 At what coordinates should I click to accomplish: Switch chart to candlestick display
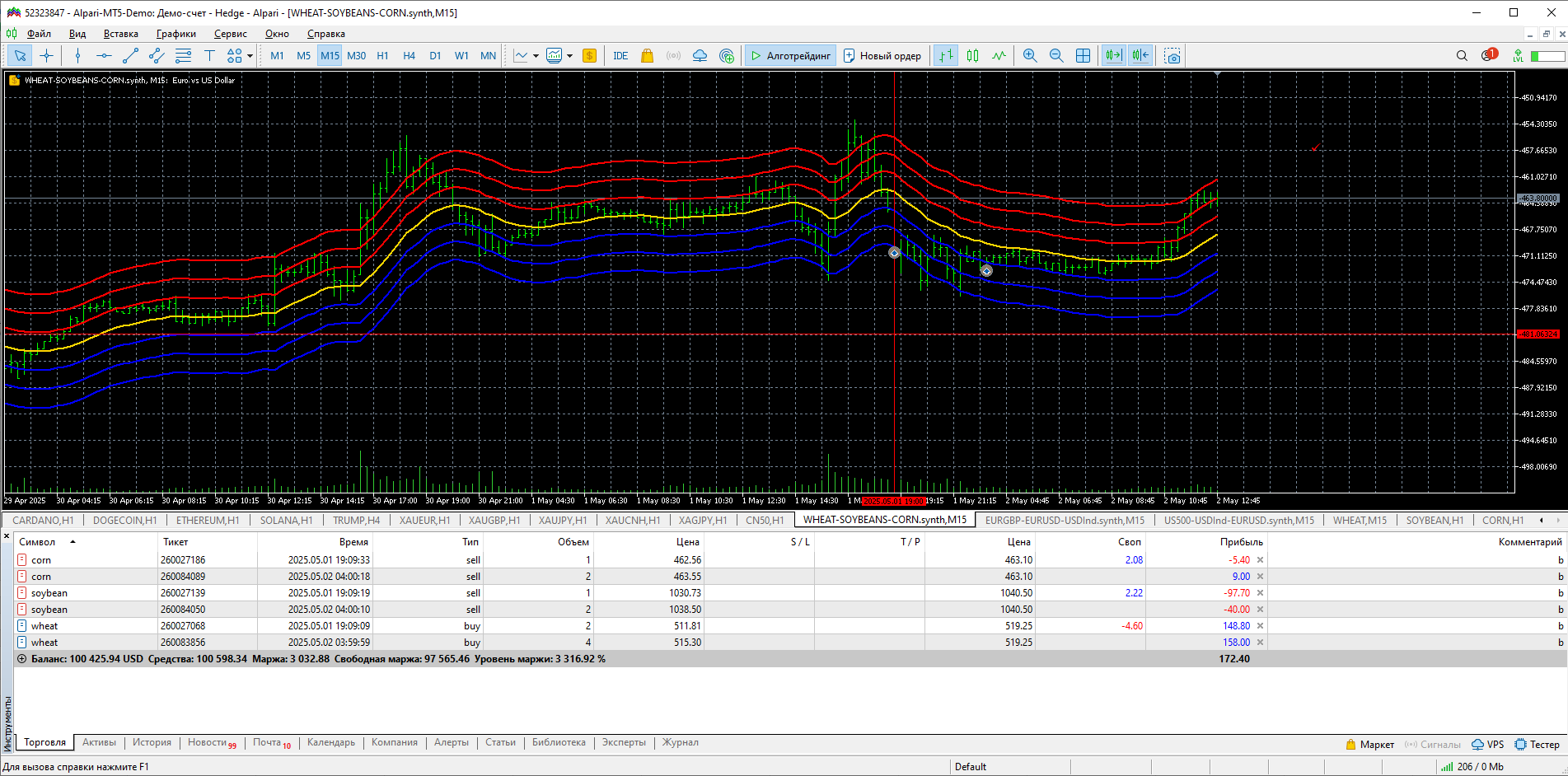pos(972,56)
